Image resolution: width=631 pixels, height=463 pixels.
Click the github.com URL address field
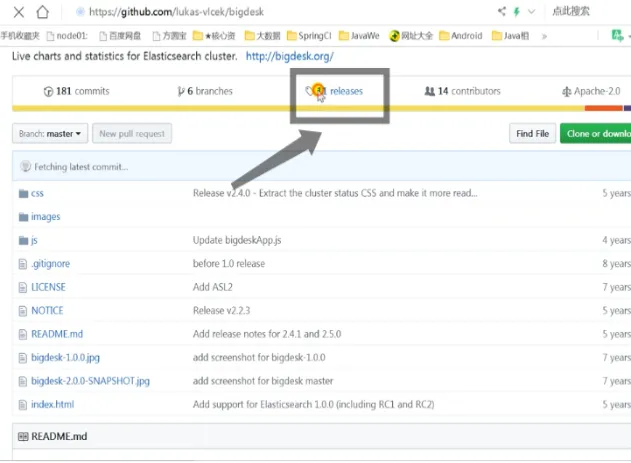pyautogui.click(x=176, y=12)
